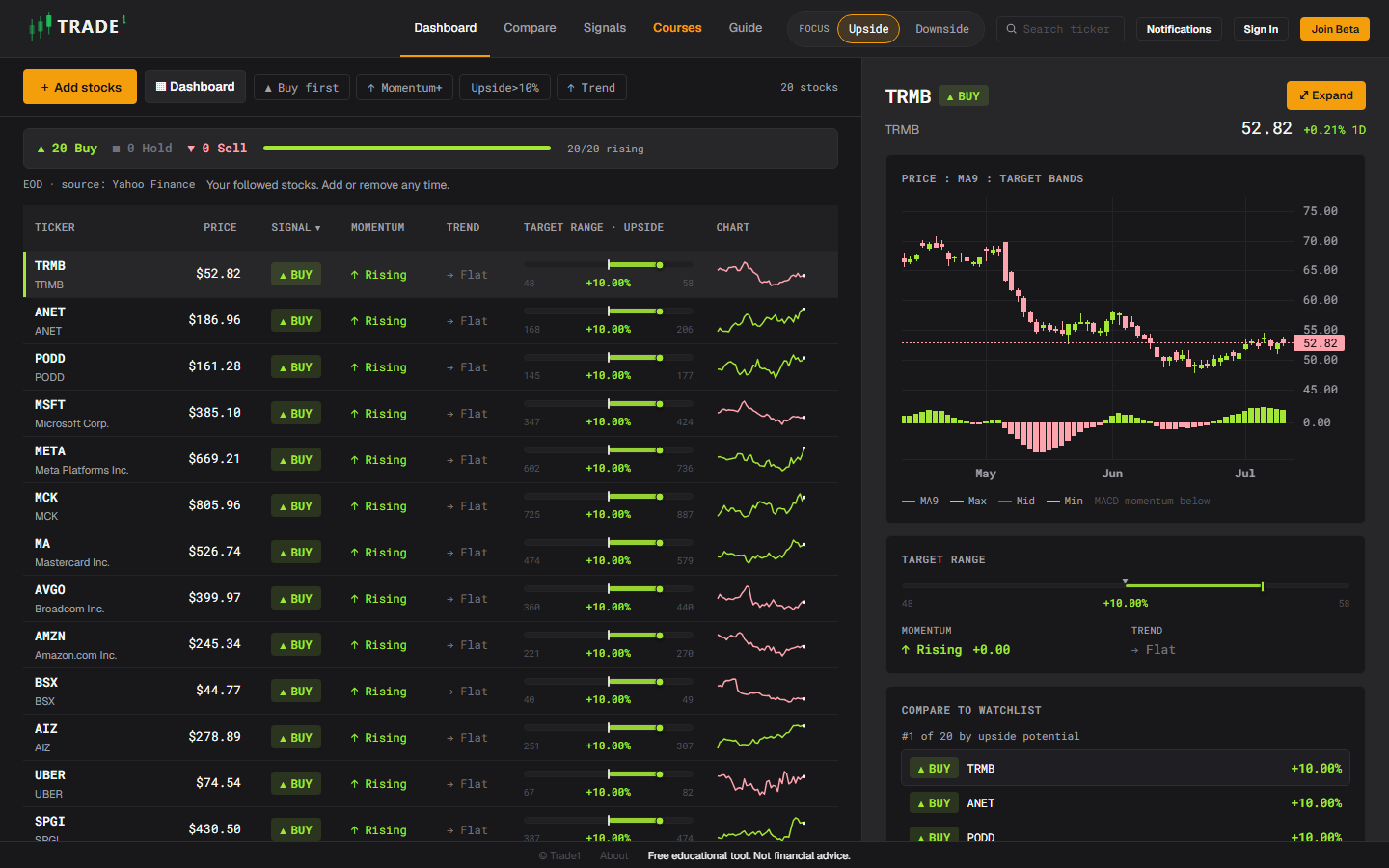Click Rising momentum arrow for AMZN
This screenshot has width=1389, height=868.
(x=355, y=645)
